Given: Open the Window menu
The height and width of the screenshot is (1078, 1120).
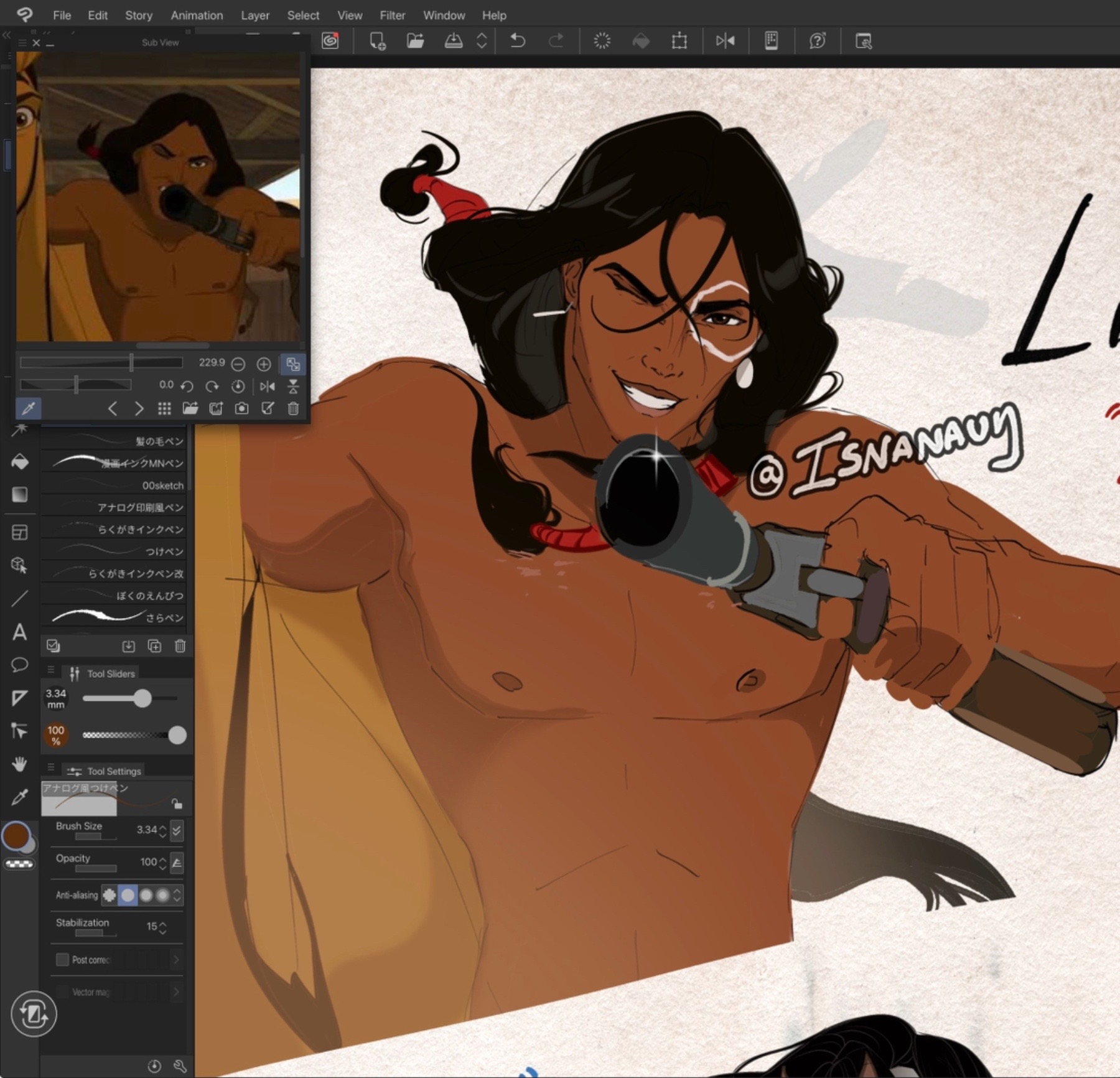Looking at the screenshot, I should tap(444, 15).
